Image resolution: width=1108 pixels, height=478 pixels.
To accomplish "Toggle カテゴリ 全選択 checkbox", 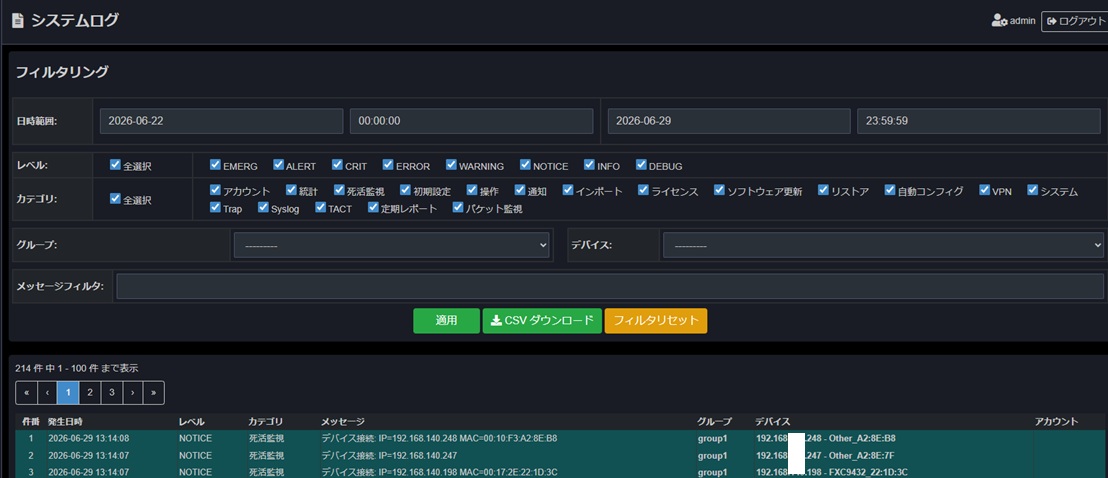I will (x=115, y=199).
